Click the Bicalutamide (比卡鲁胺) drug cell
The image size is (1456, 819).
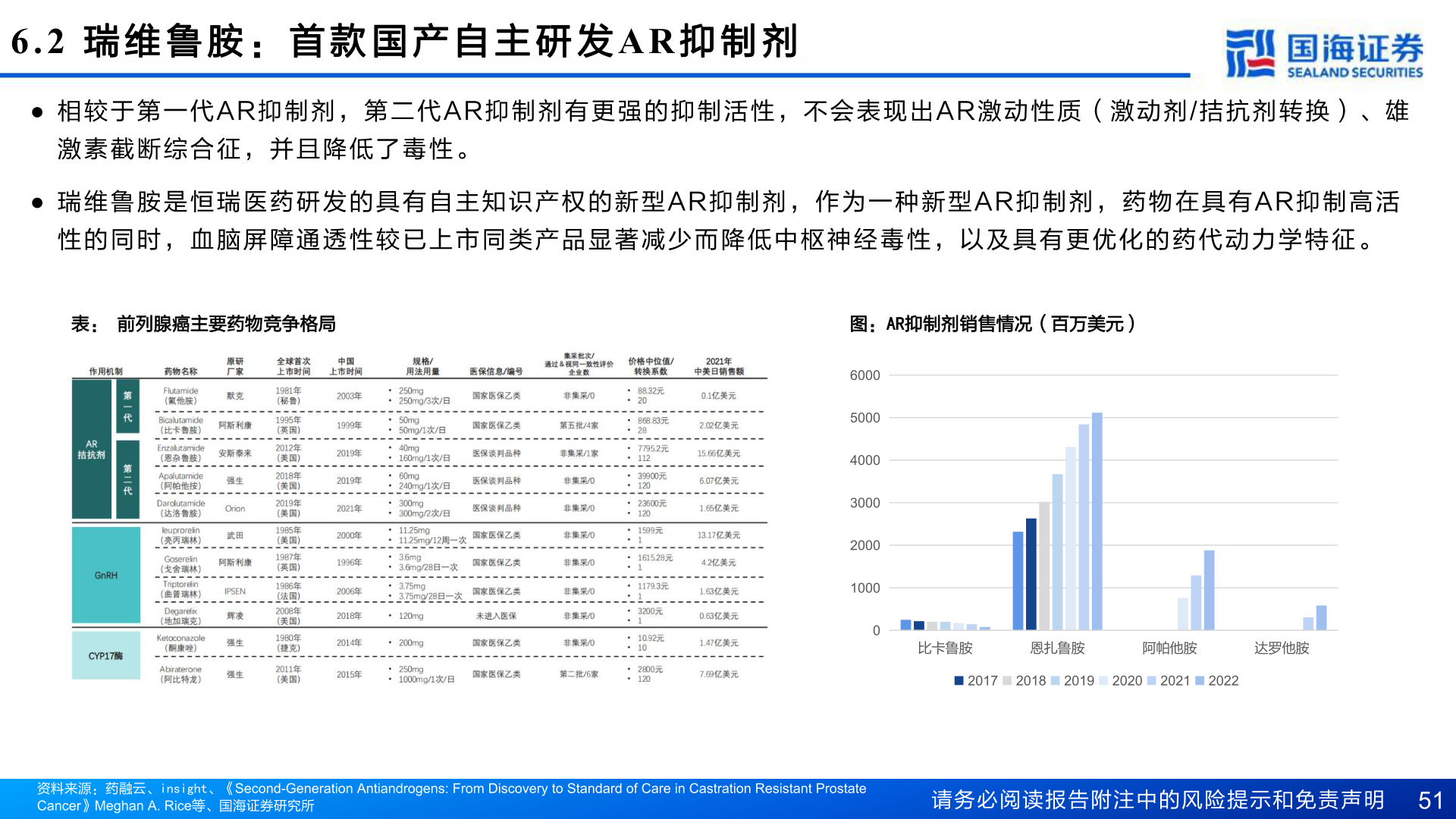[180, 425]
